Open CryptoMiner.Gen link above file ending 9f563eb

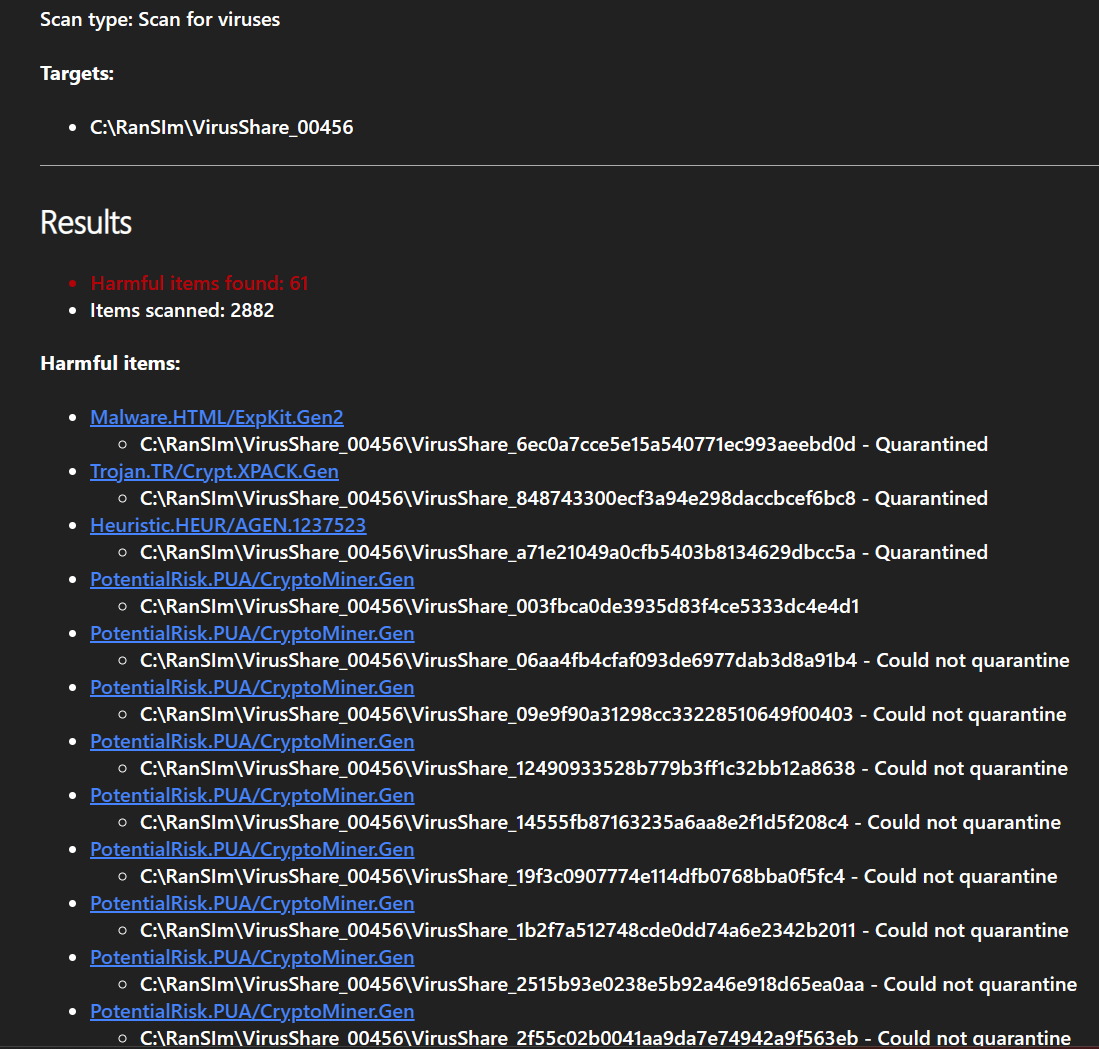coord(252,1011)
